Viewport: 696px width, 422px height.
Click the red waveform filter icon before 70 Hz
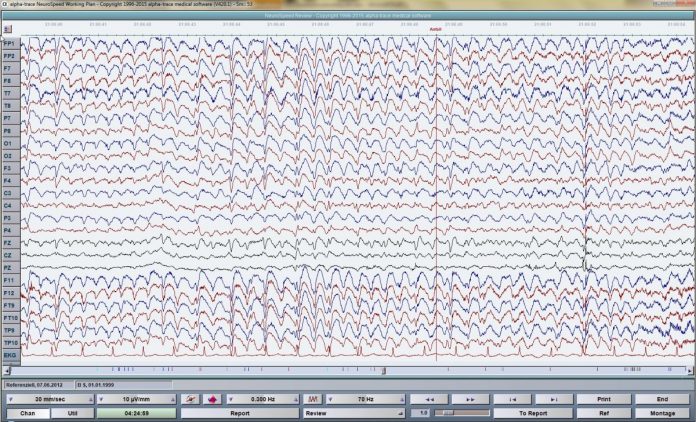click(312, 399)
